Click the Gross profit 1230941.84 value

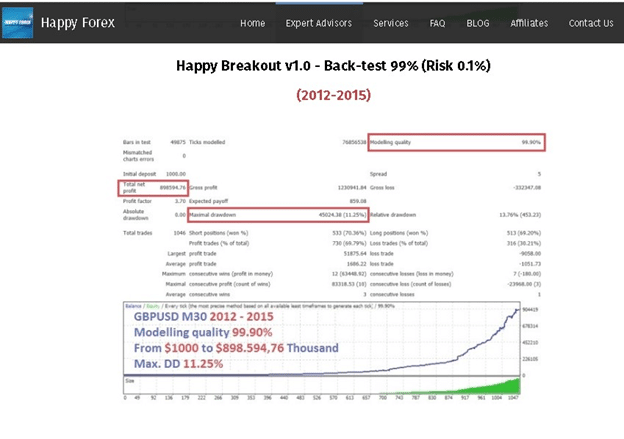(352, 187)
